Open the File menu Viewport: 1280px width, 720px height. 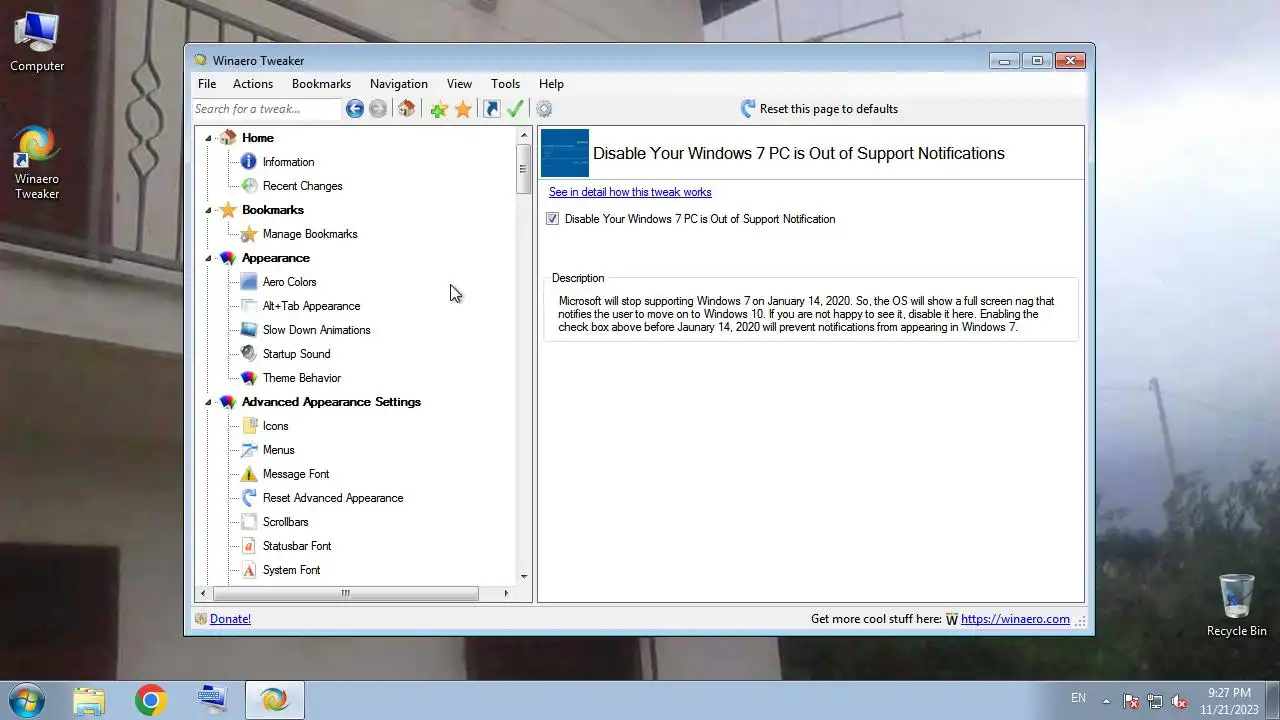tap(207, 84)
